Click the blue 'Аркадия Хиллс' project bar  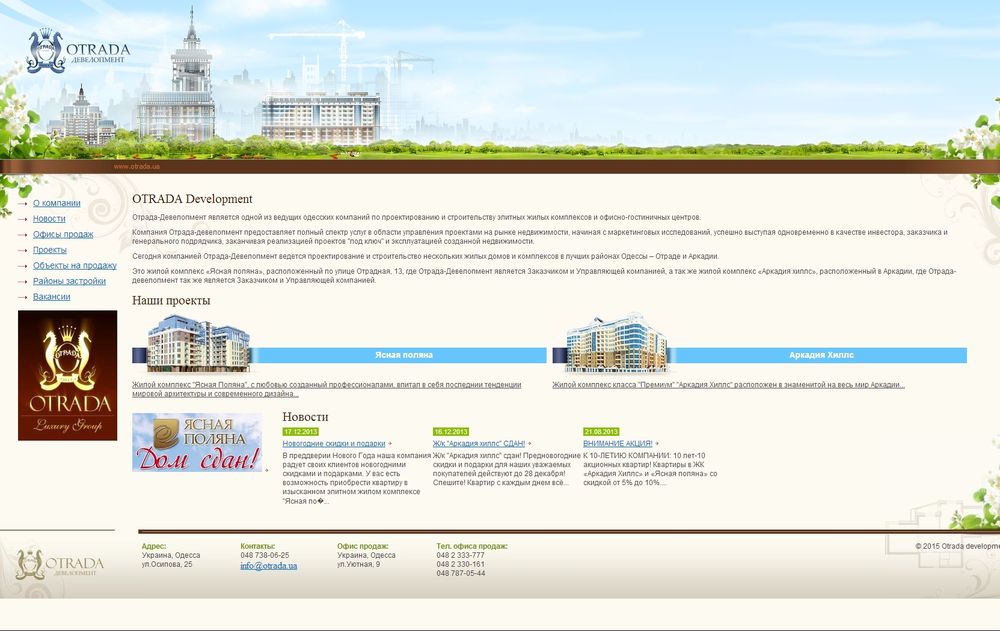[820, 355]
